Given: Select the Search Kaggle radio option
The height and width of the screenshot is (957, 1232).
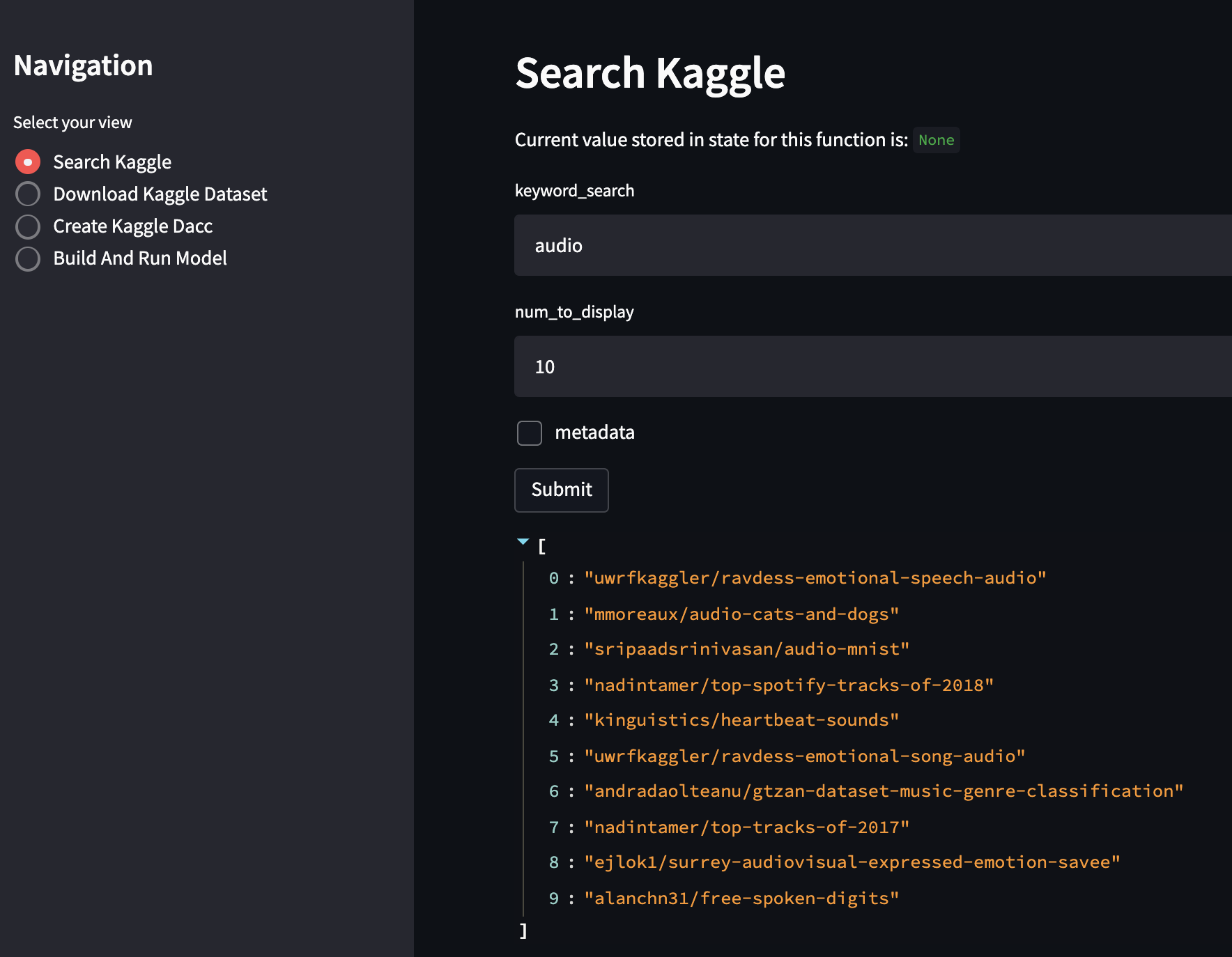Looking at the screenshot, I should coord(28,162).
